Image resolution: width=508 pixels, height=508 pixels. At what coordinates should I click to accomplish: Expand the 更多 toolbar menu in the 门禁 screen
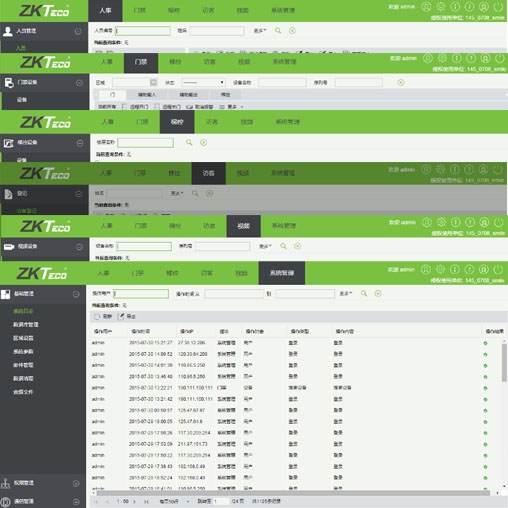click(x=232, y=107)
